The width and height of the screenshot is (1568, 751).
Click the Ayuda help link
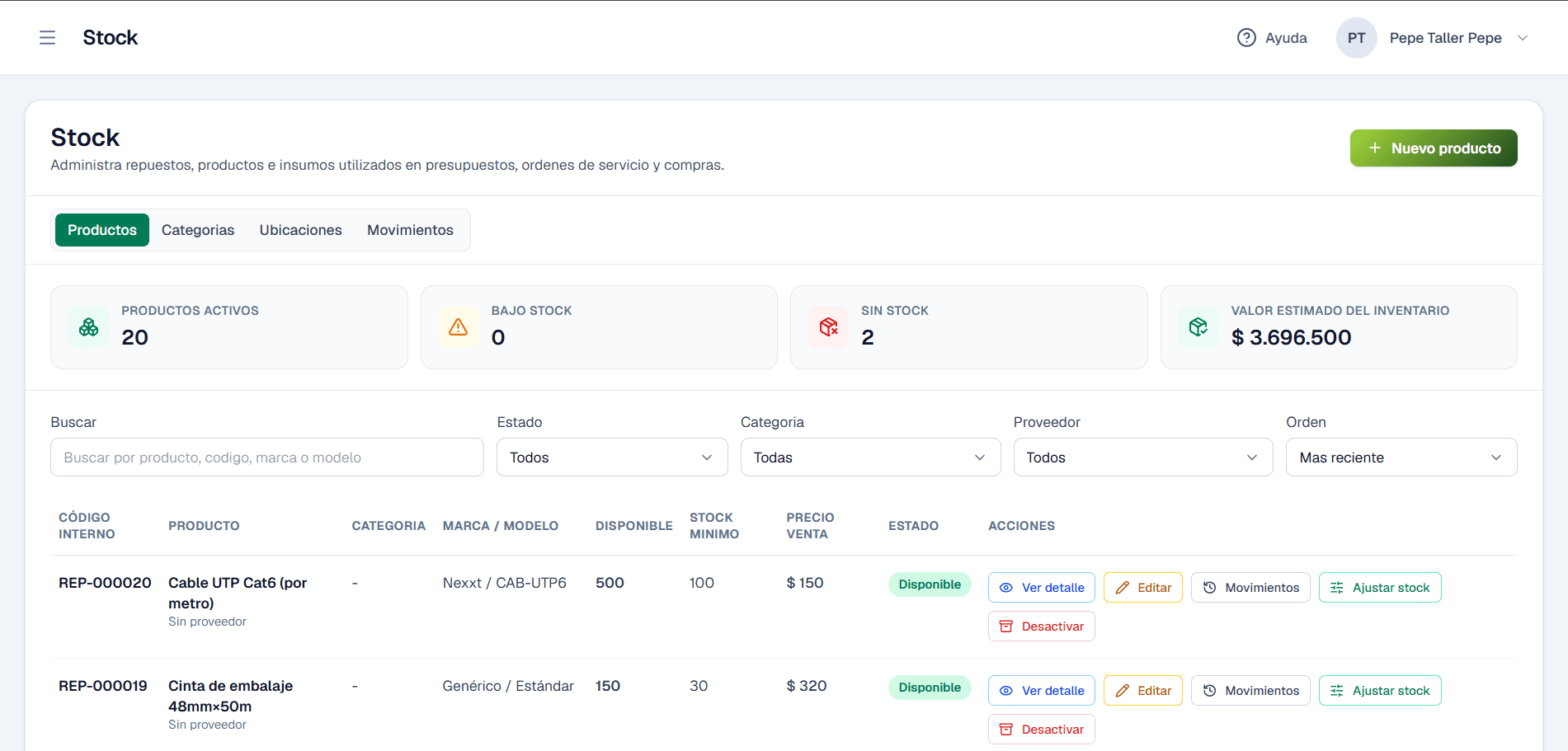click(x=1272, y=38)
